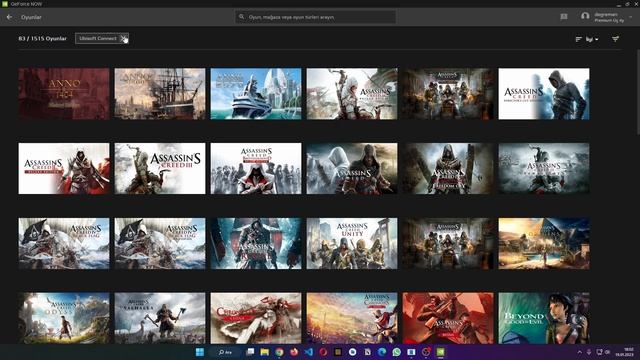This screenshot has height=360, width=640.
Task: Open the Assassin's Creed II Ezio tile
Action: pyautogui.click(x=64, y=169)
